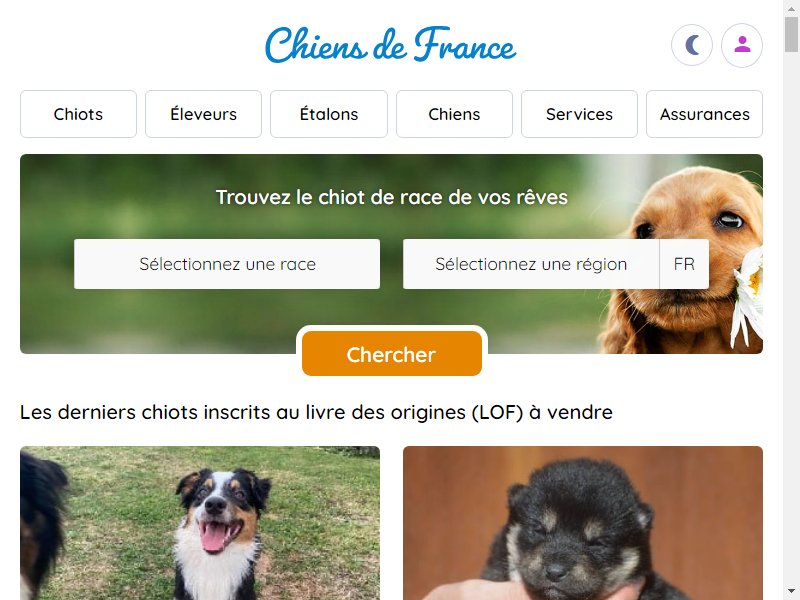800x600 pixels.
Task: Open the Services page
Action: point(579,114)
